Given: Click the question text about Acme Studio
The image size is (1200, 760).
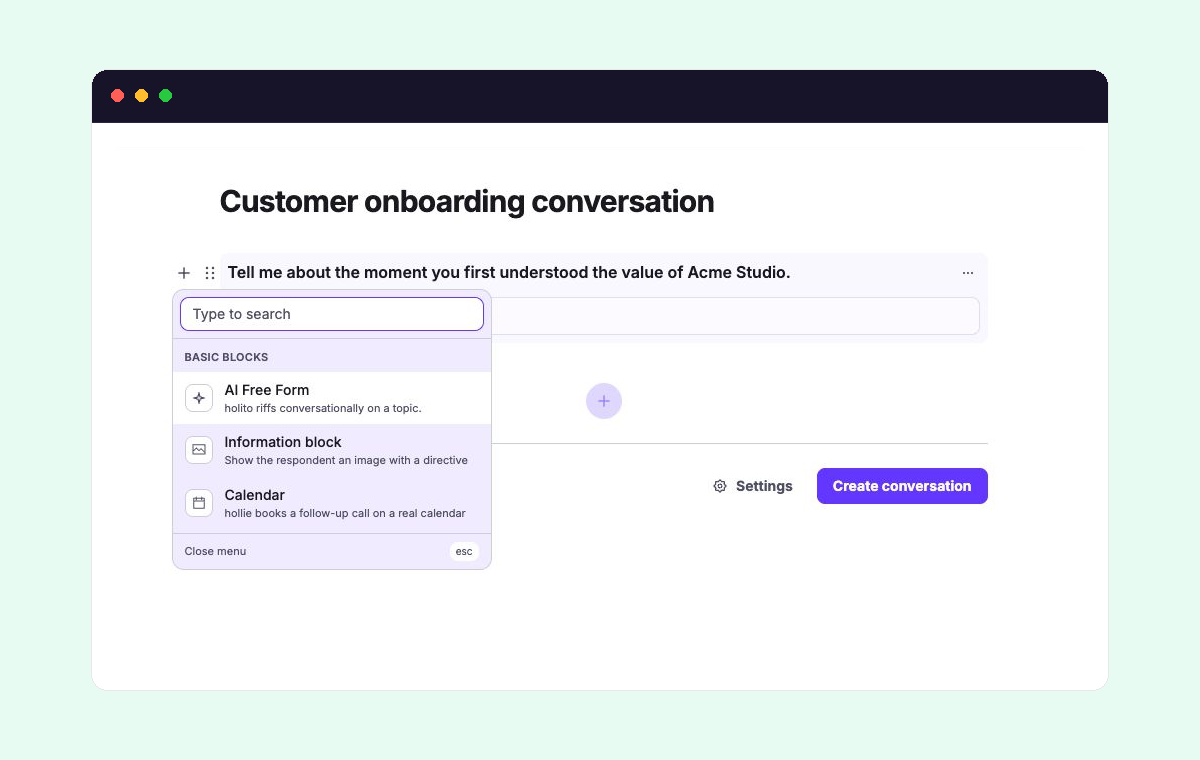Looking at the screenshot, I should [509, 272].
